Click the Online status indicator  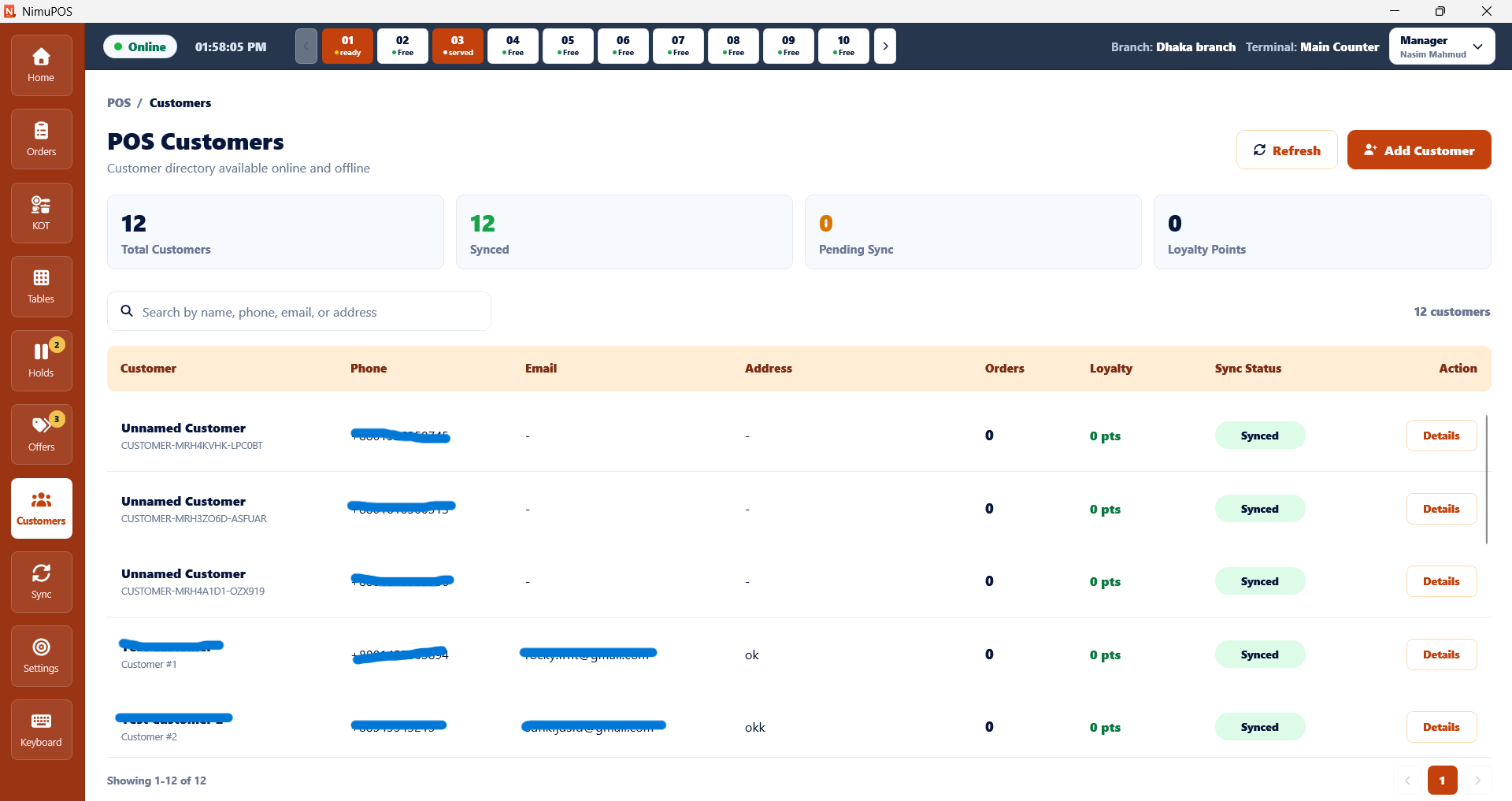pos(140,46)
